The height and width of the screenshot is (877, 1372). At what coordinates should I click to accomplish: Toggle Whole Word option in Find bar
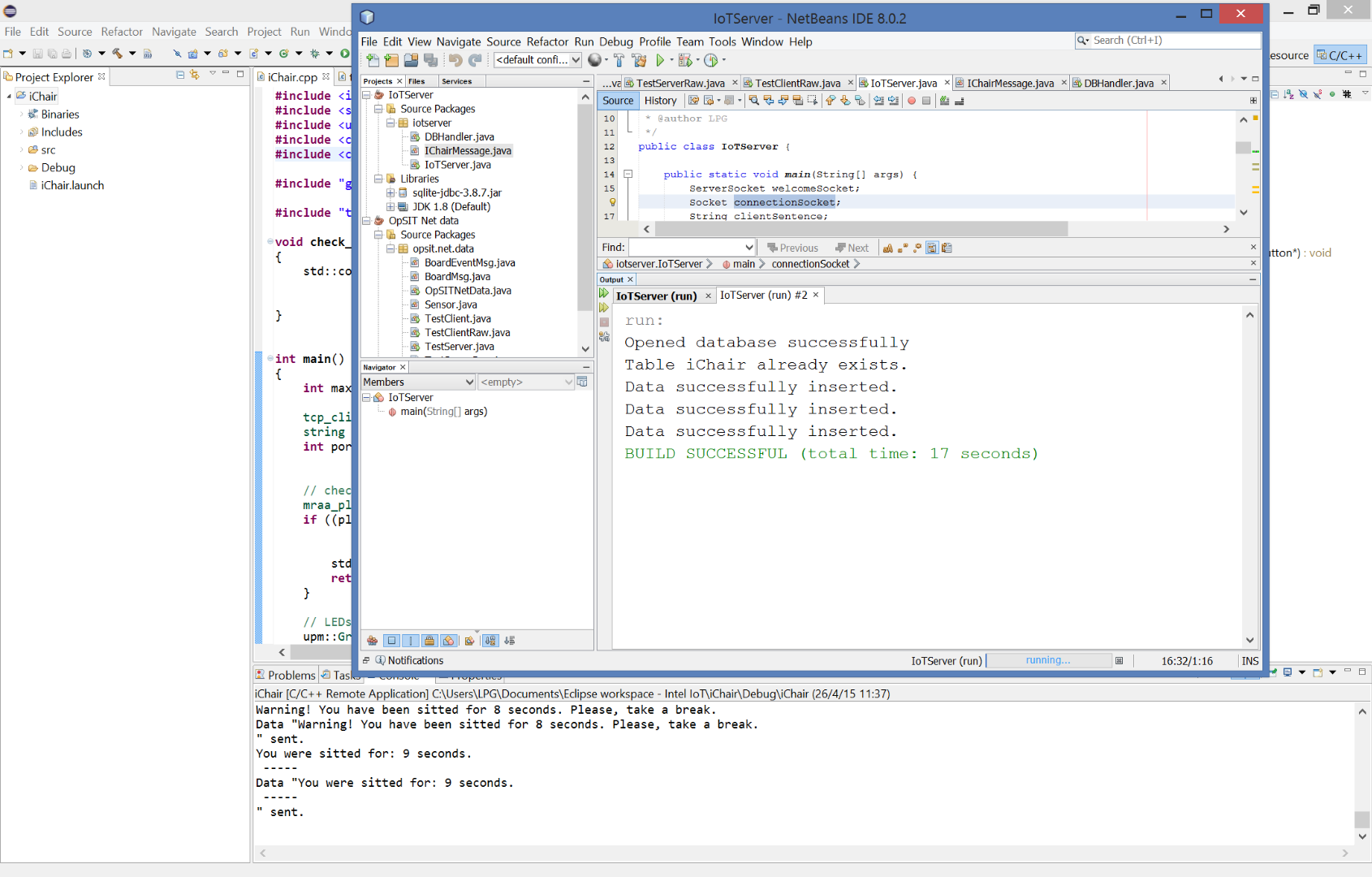[x=903, y=248]
